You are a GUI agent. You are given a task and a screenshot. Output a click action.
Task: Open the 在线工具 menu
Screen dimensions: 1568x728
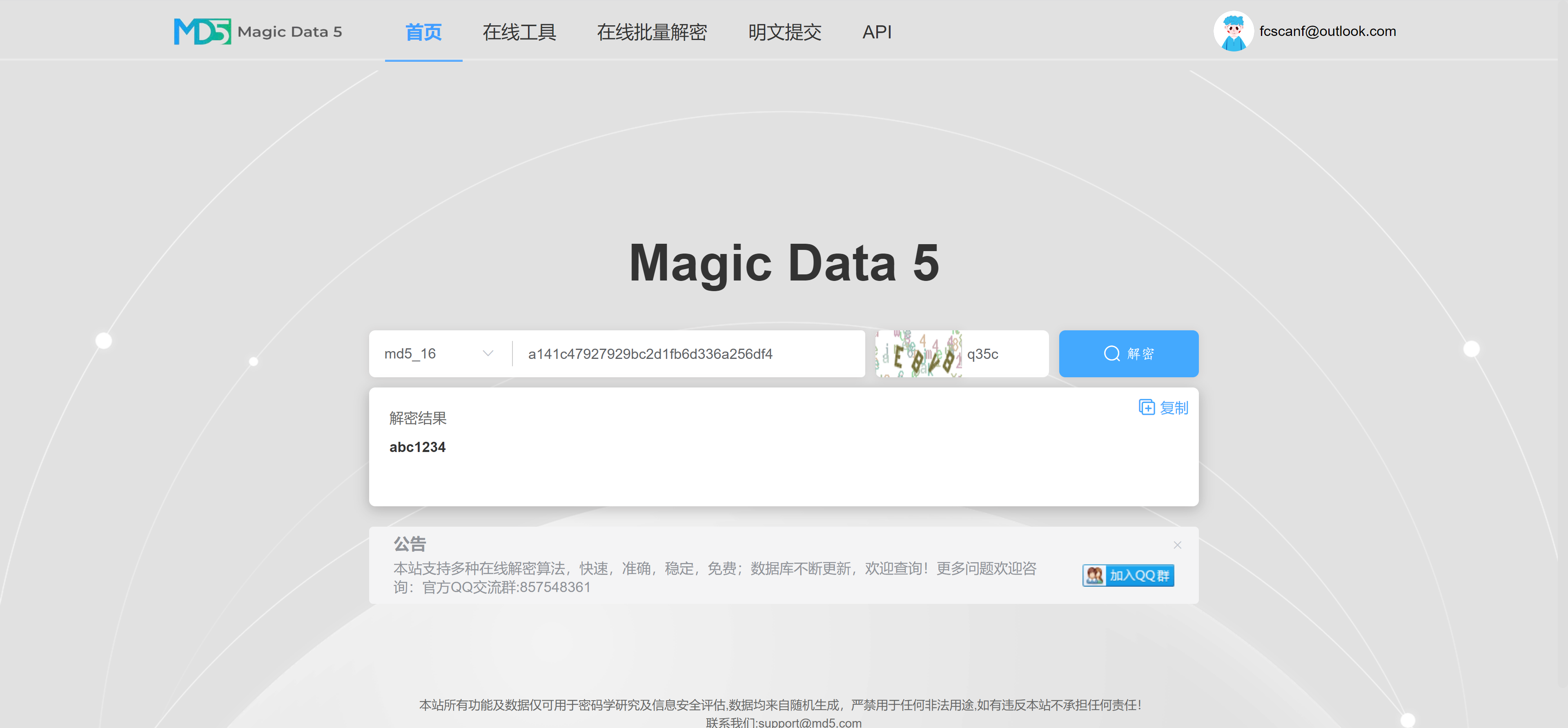[x=519, y=32]
